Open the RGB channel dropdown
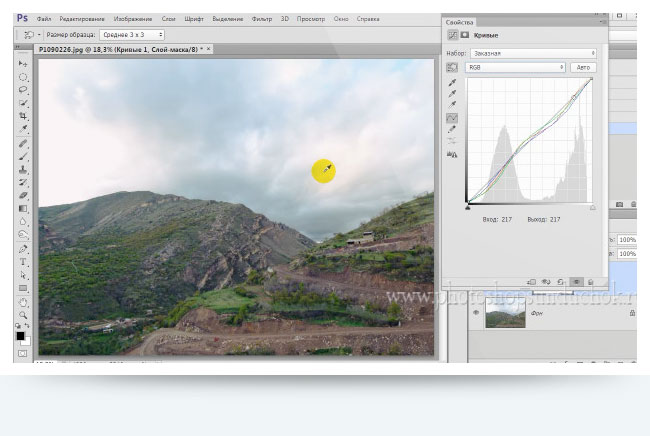 [515, 67]
